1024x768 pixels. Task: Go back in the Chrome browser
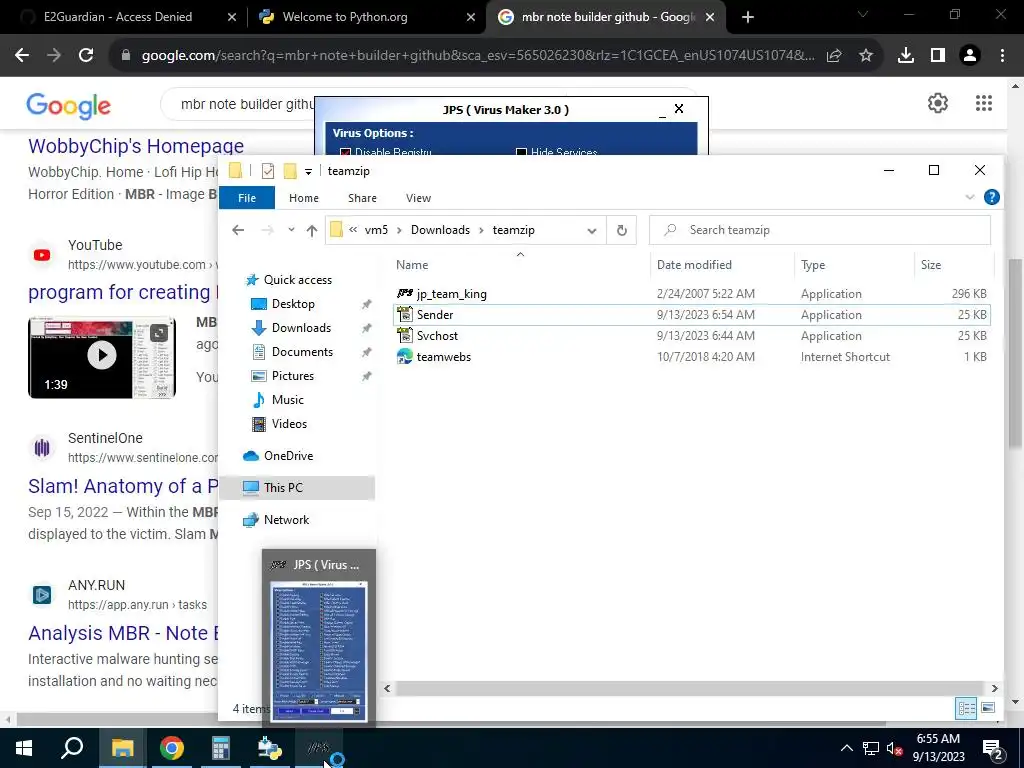[22, 56]
